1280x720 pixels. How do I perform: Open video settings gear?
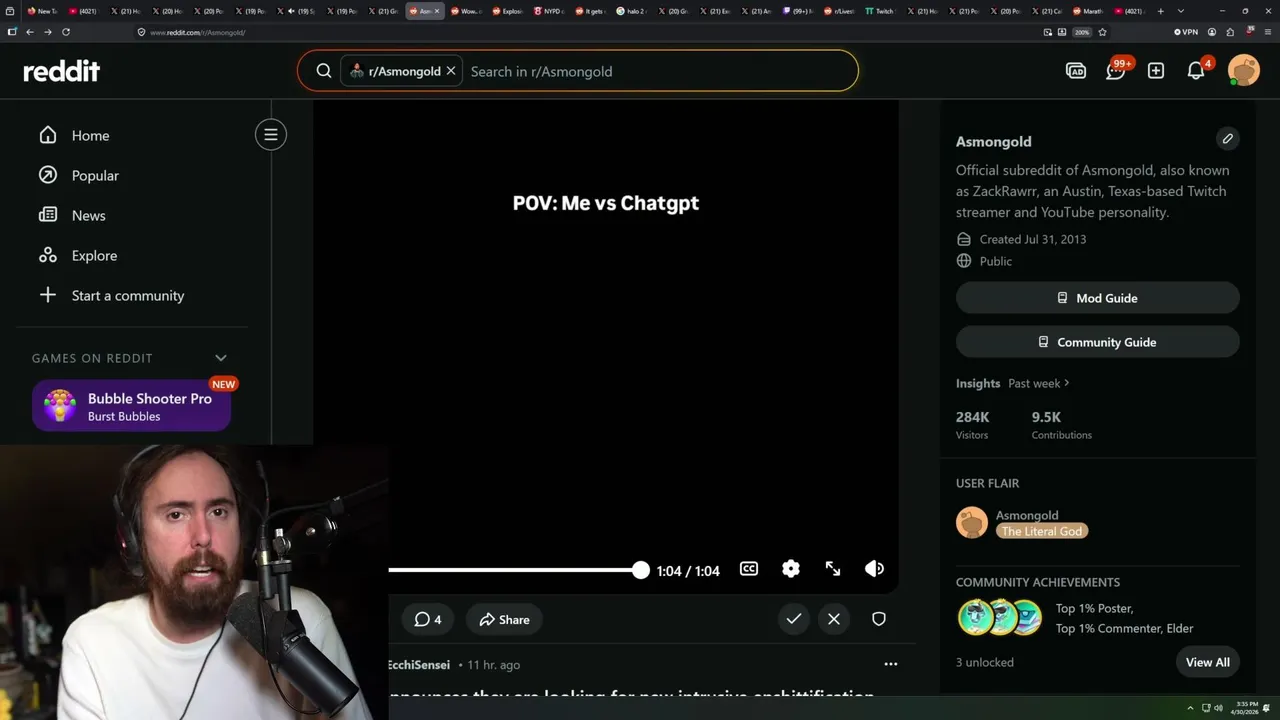[x=791, y=569]
